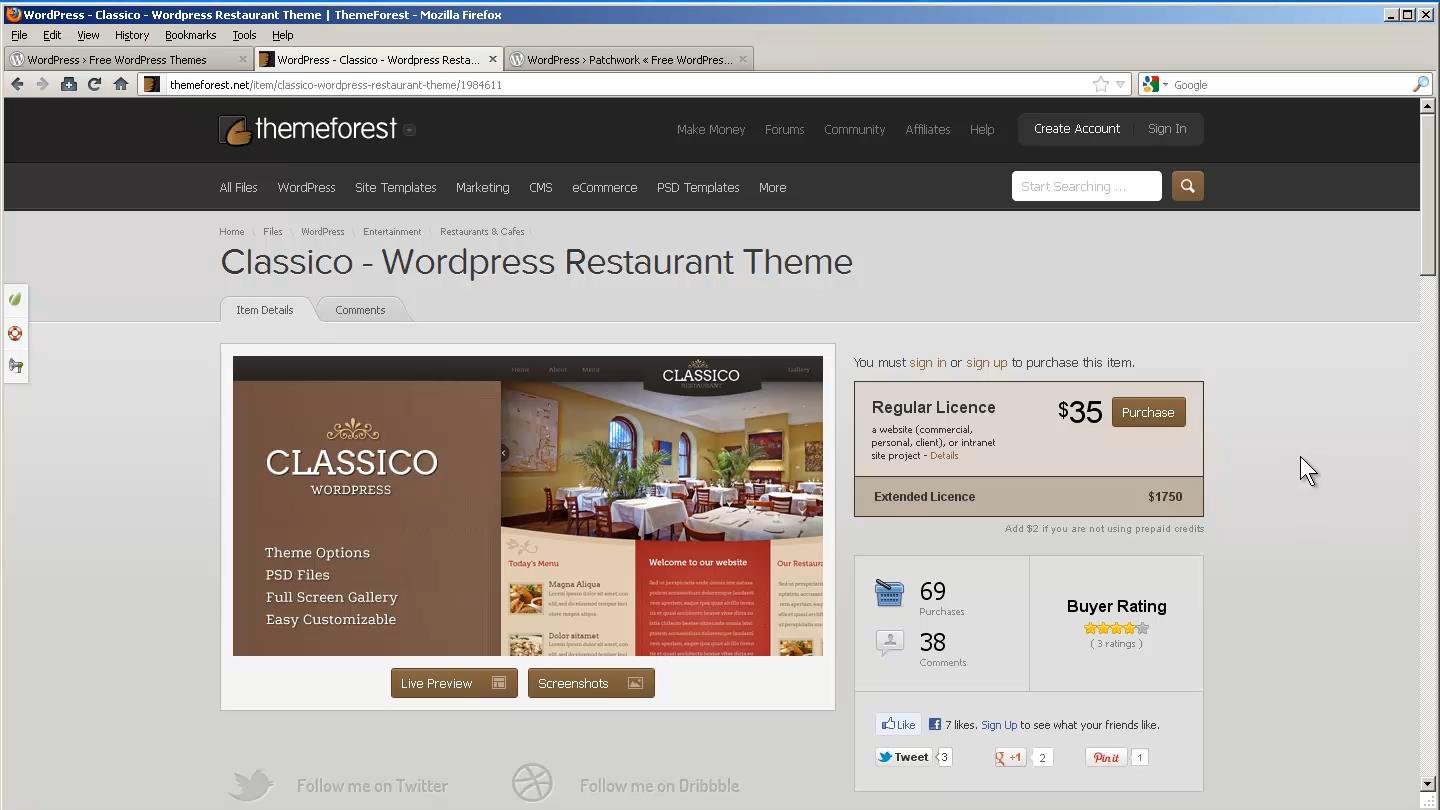This screenshot has width=1440, height=810.
Task: Open the Edit menu
Action: pyautogui.click(x=52, y=35)
